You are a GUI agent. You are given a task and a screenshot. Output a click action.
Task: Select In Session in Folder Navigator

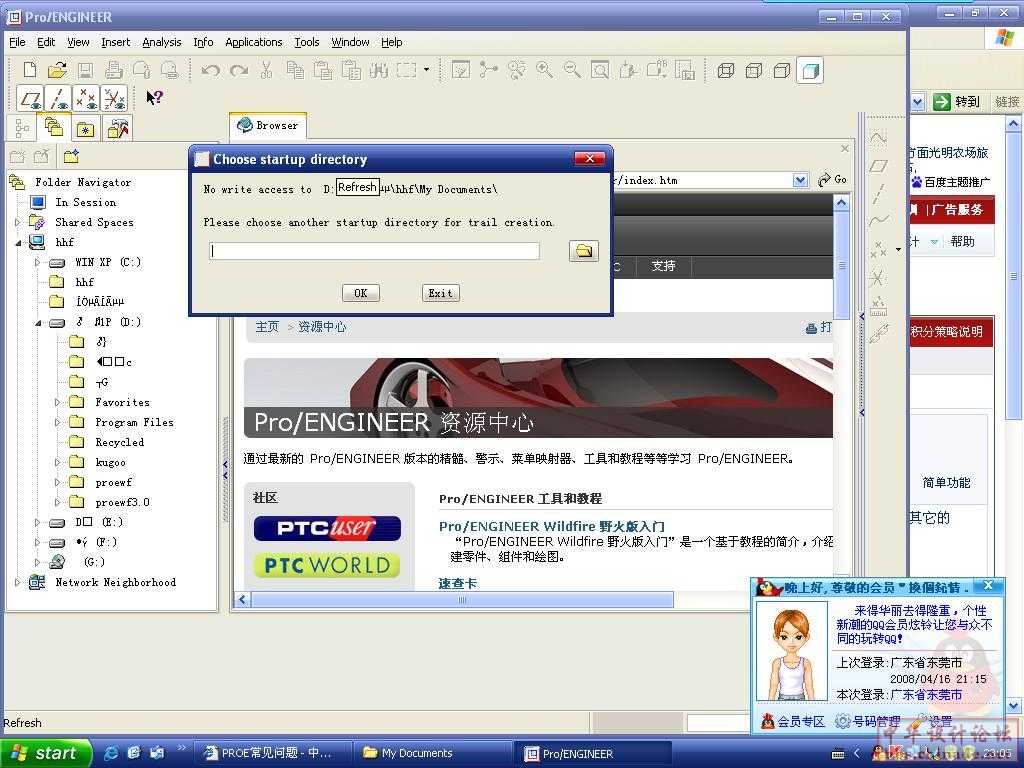pyautogui.click(x=85, y=202)
